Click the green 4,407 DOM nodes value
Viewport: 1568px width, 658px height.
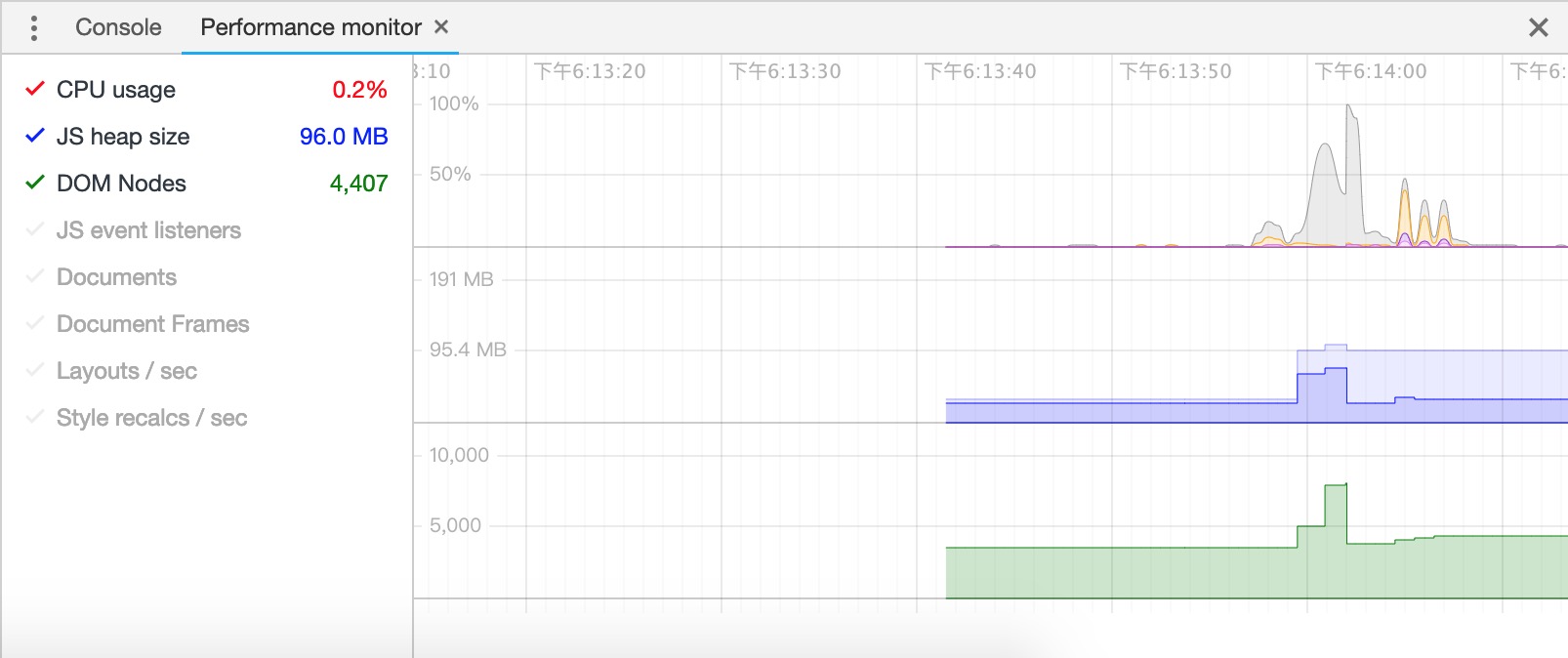[358, 184]
